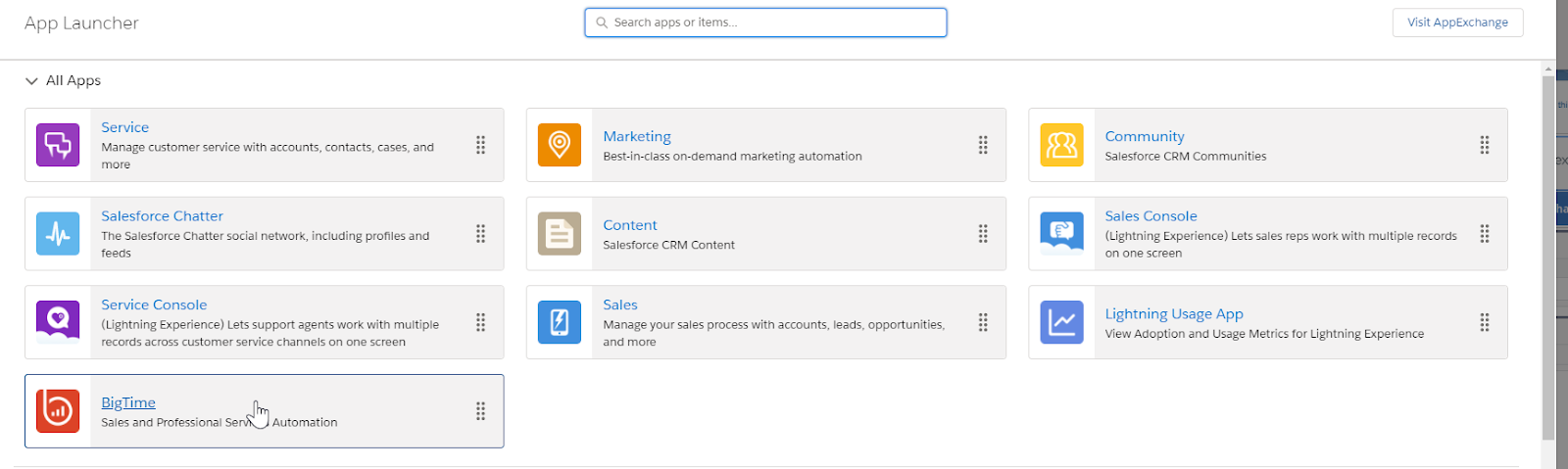Open the Marketing app link
The image size is (1568, 469).
(637, 136)
